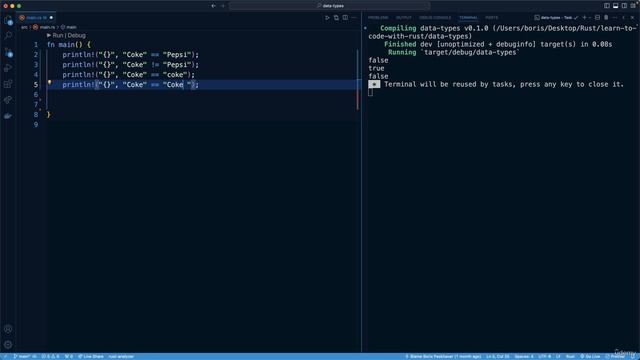The width and height of the screenshot is (640, 360).
Task: Click line 4 println comparing "coke" lowercase
Action: tap(129, 75)
